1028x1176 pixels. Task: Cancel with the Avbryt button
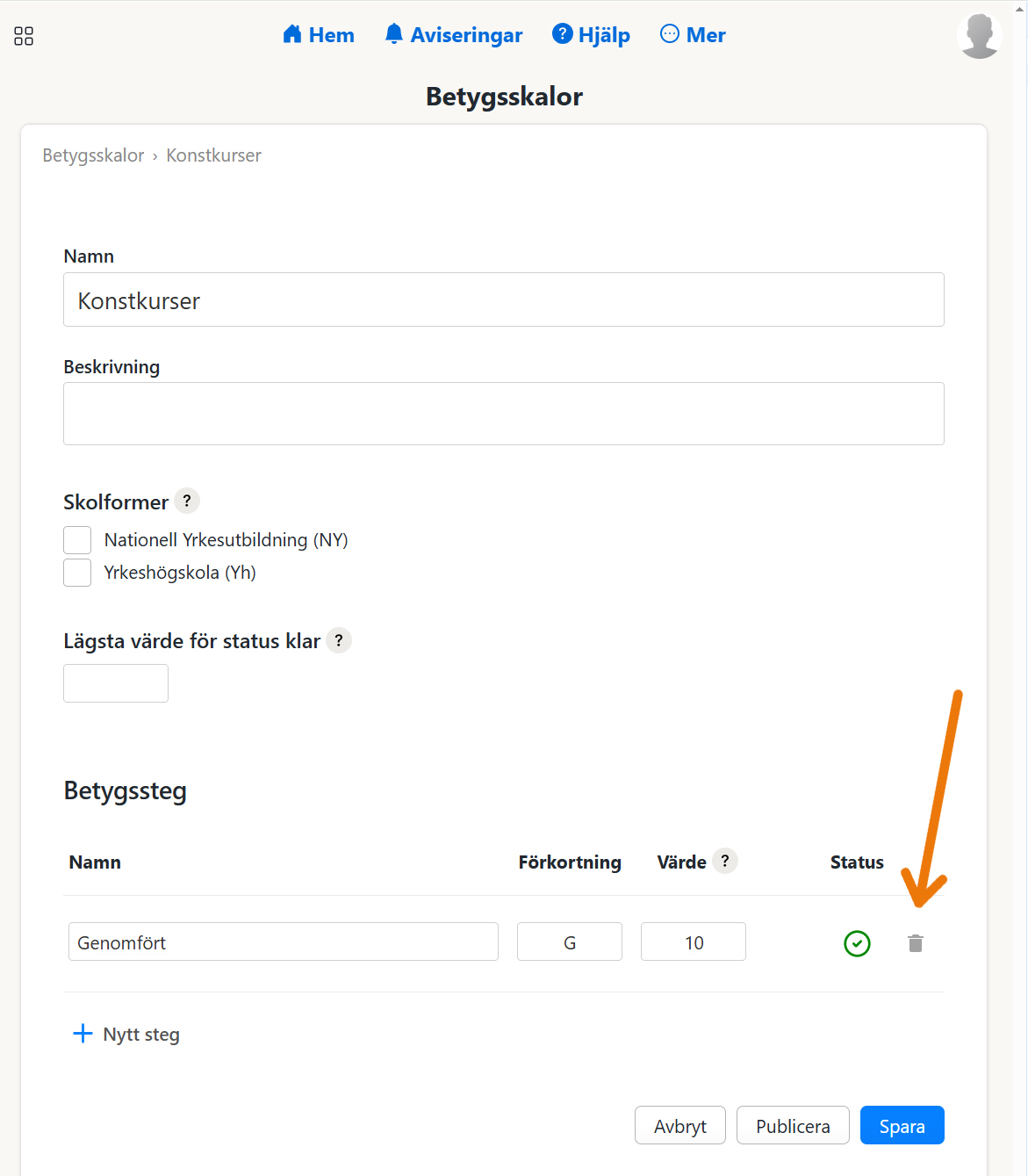(679, 1125)
